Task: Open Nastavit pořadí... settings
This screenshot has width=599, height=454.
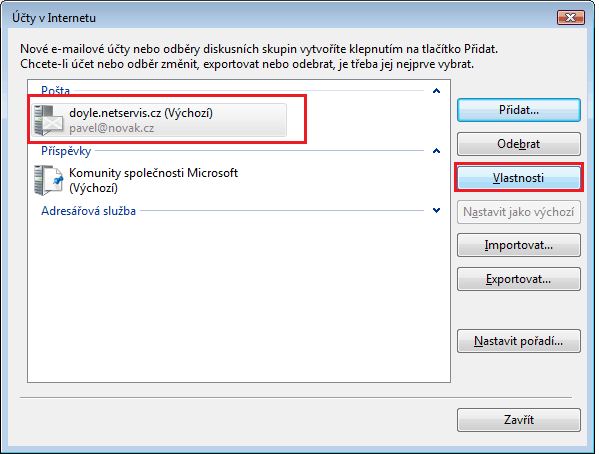Action: tap(519, 341)
